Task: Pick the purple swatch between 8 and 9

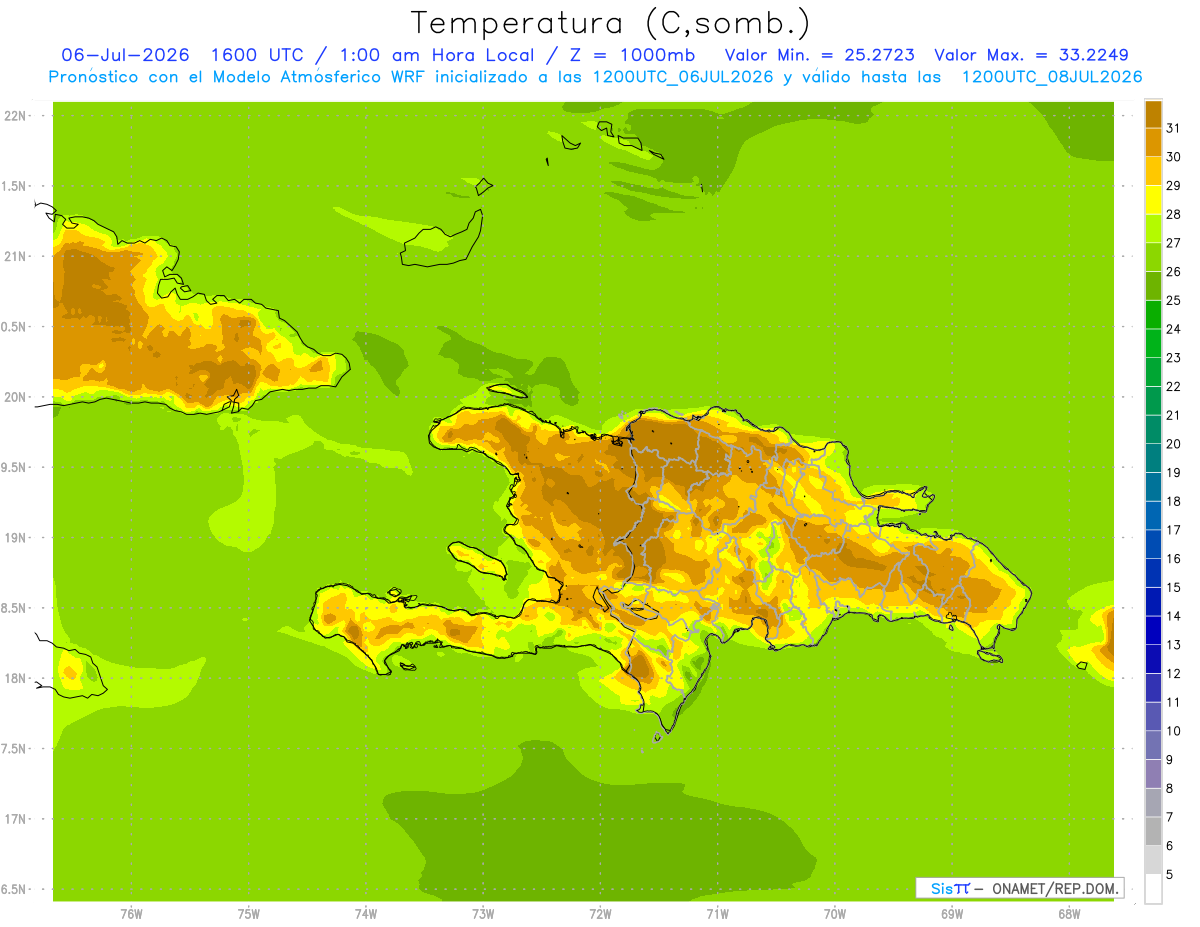Action: [x=1153, y=775]
